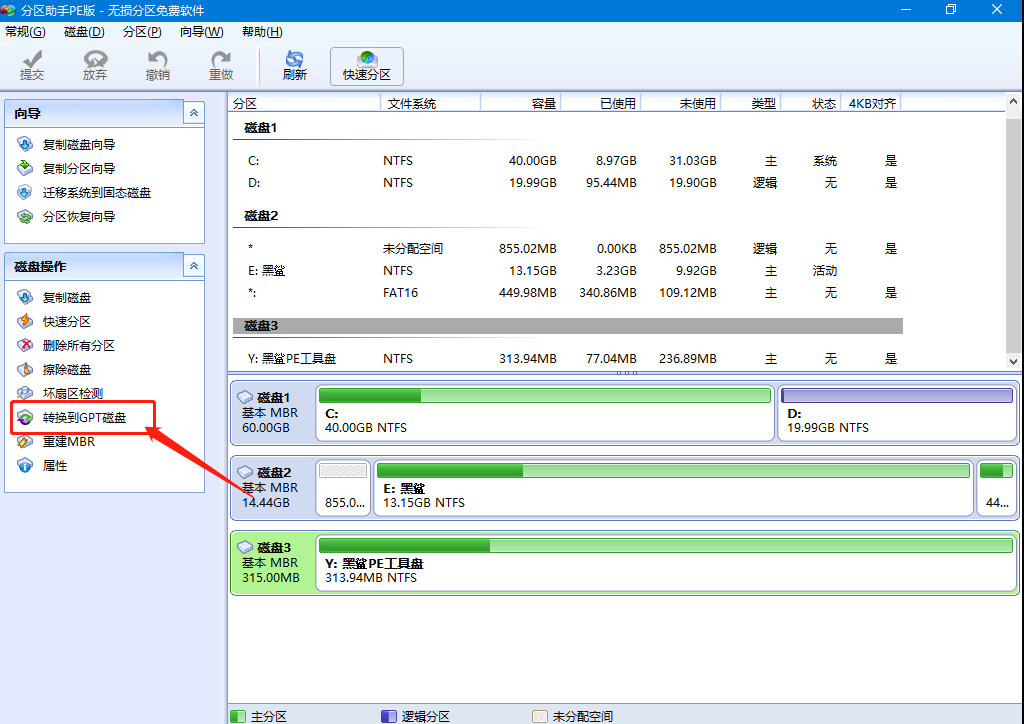This screenshot has height=724, width=1024.
Task: Select the Y: 黑鲨PE工具盘 partition bar
Action: click(x=666, y=563)
